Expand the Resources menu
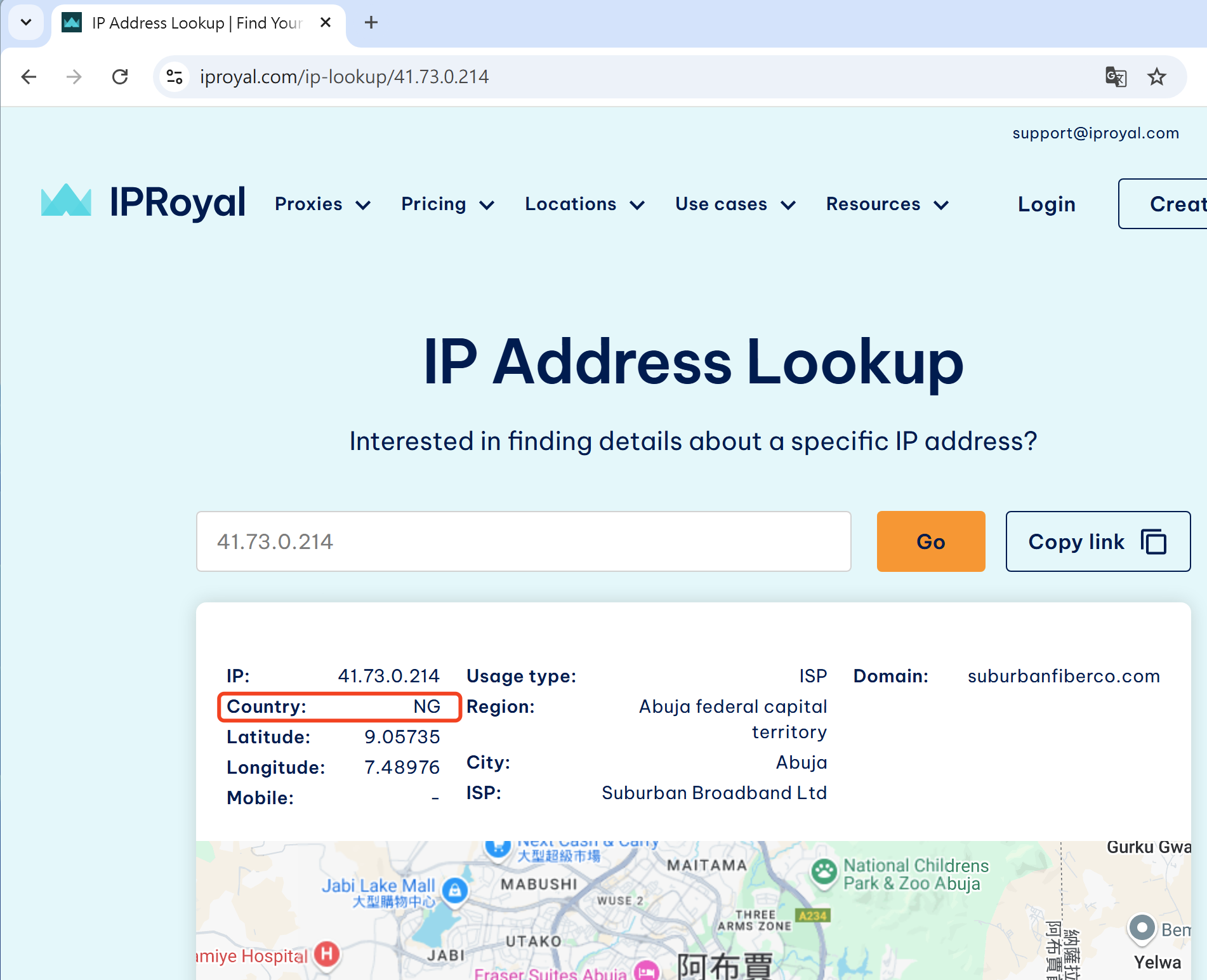The image size is (1207, 980). (887, 204)
